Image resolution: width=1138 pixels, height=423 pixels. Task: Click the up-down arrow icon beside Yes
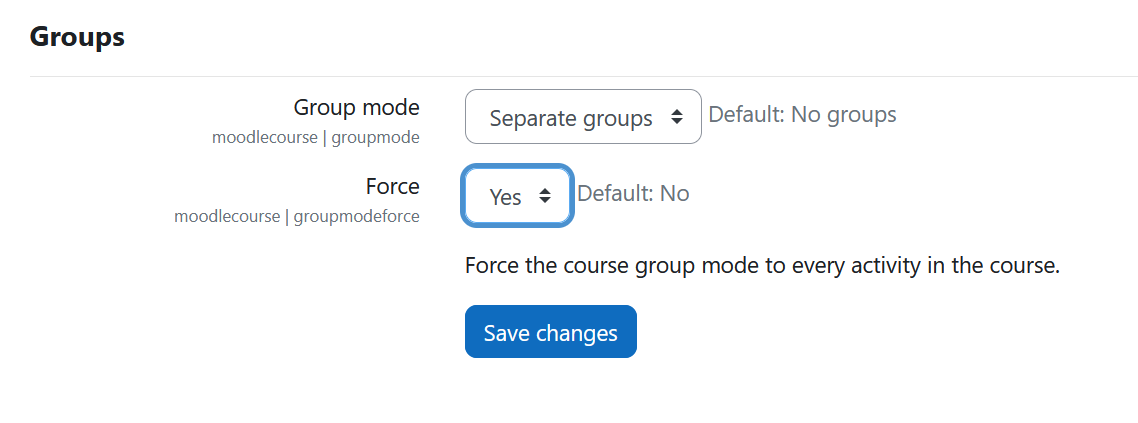click(545, 196)
